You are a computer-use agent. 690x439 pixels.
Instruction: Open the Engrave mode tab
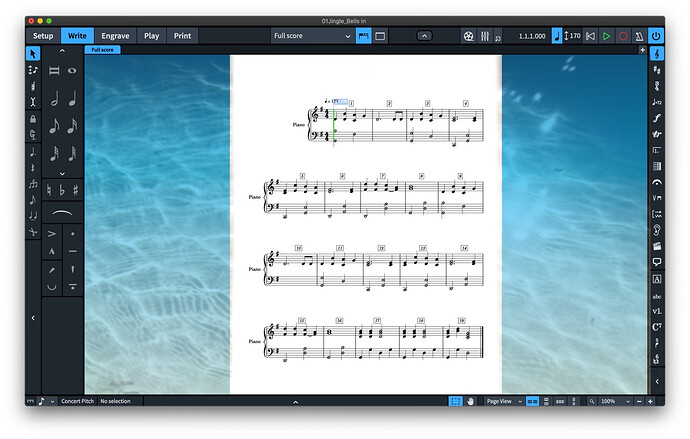pos(115,36)
